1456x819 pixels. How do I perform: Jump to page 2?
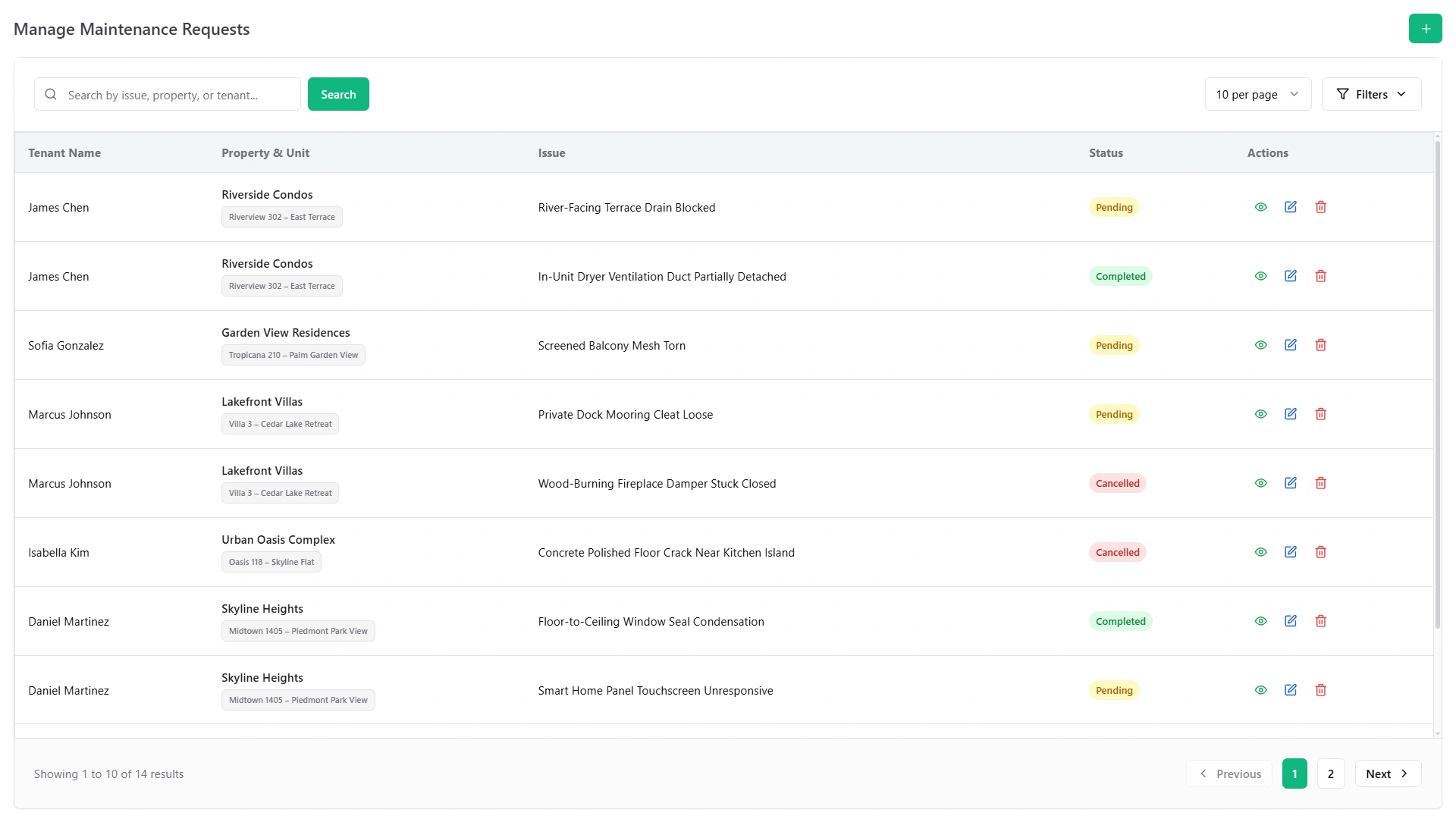(x=1331, y=773)
